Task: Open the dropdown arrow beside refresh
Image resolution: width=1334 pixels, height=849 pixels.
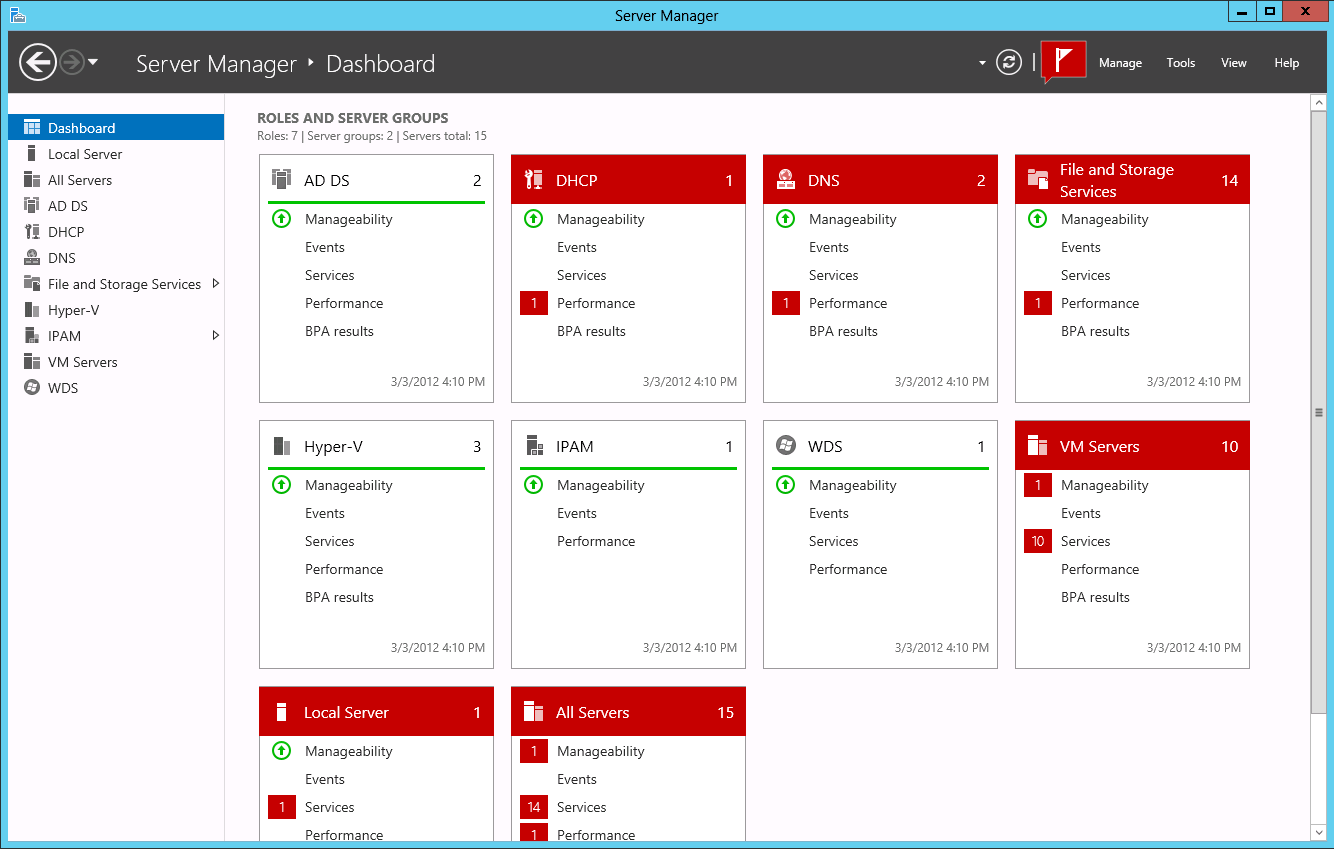Action: (x=982, y=63)
